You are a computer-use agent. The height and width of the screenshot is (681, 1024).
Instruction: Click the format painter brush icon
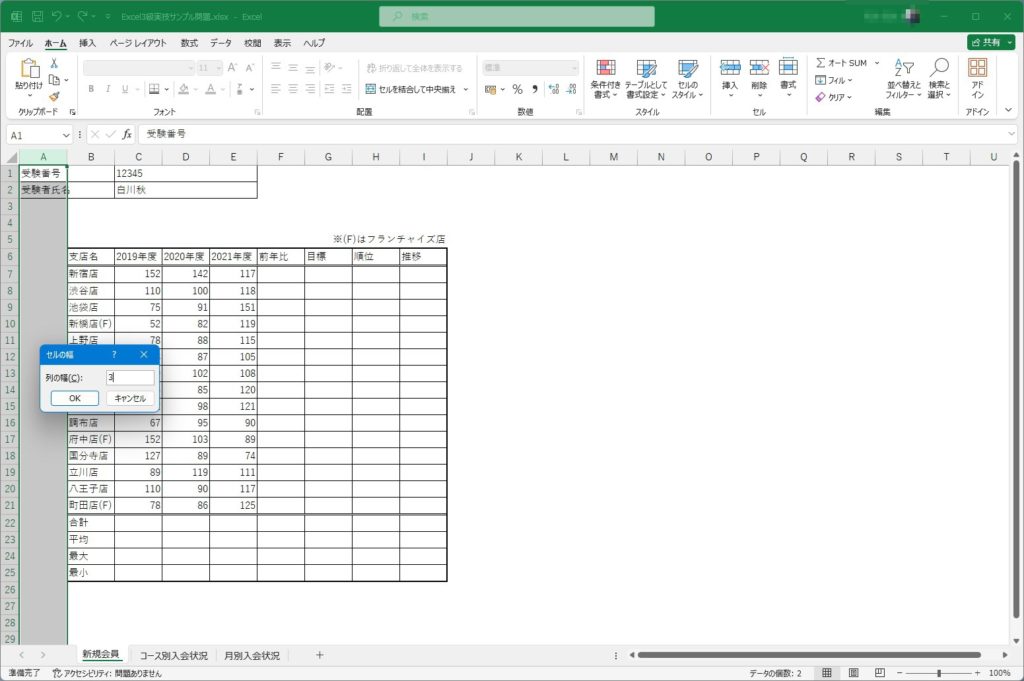point(54,97)
